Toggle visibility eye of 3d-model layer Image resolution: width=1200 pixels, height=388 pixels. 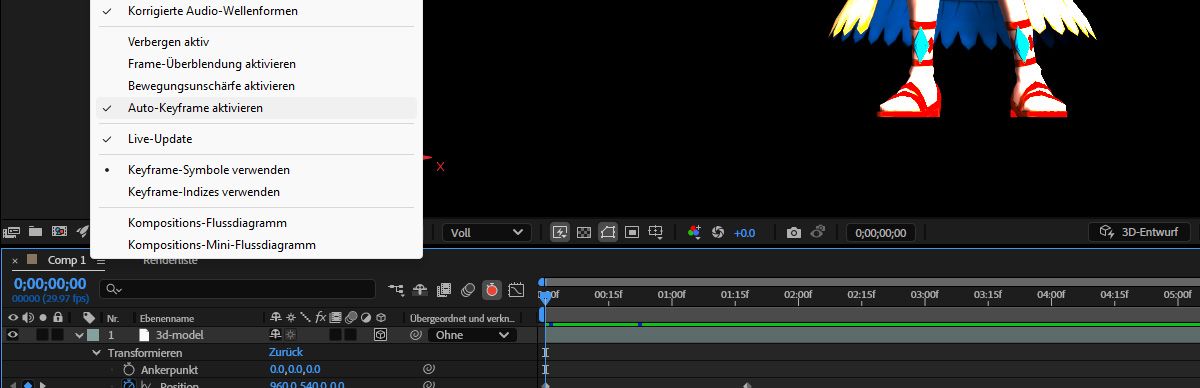(13, 336)
